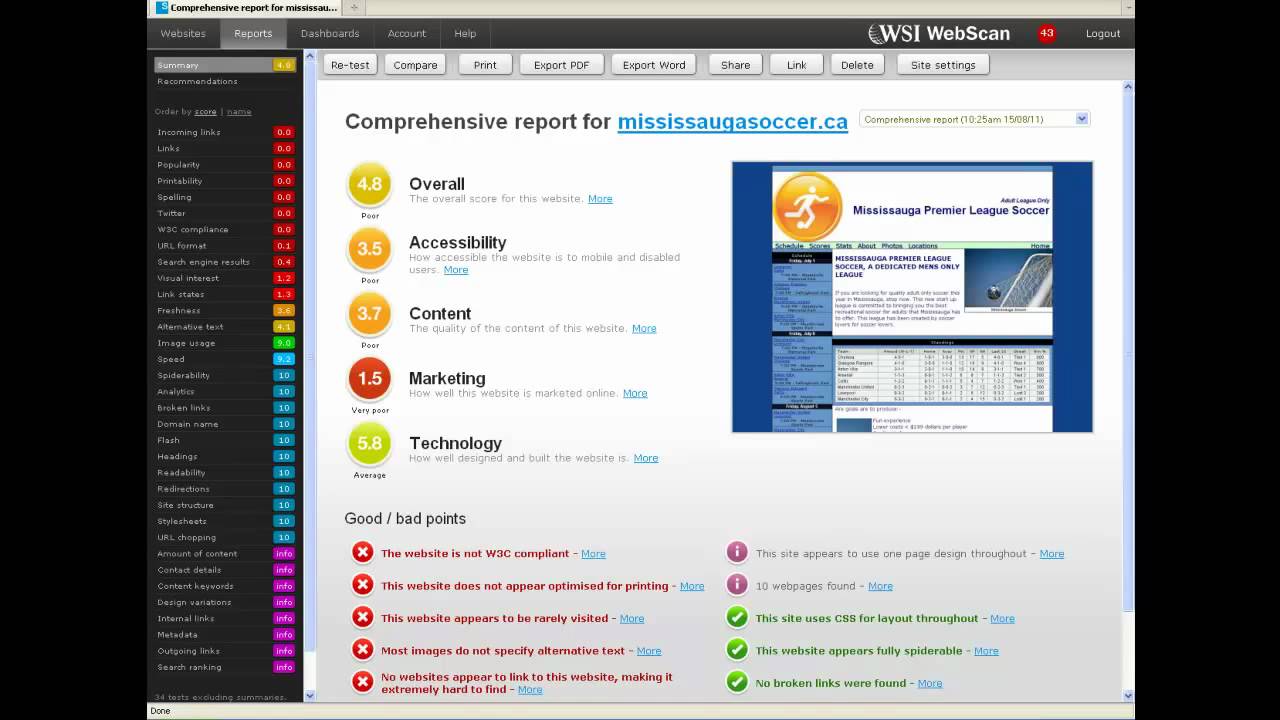Select Summary in the sidebar
The width and height of the screenshot is (1280, 720).
point(224,65)
